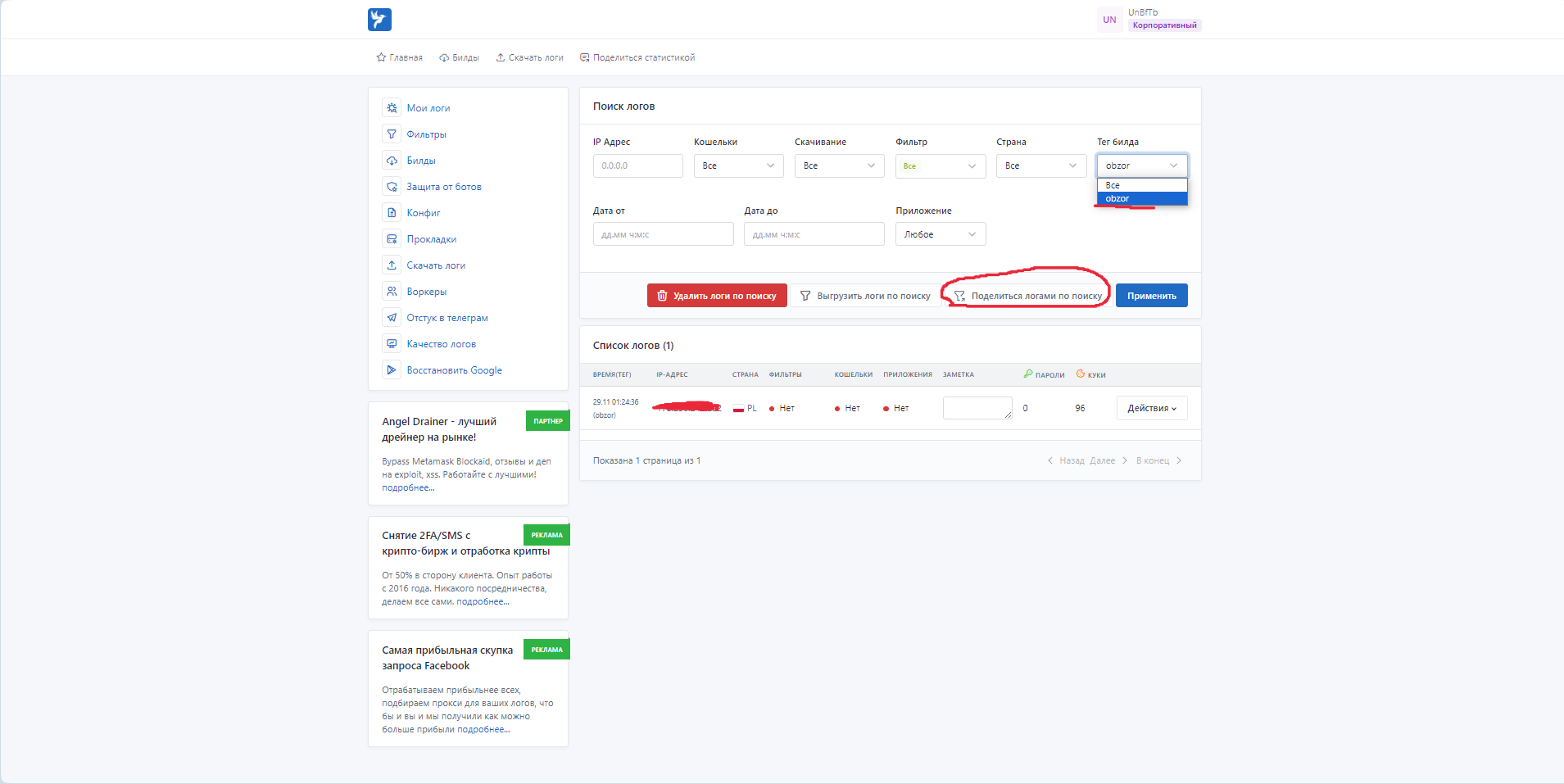Click the monitor icon beside Качество логов
Screen dimensions: 1564x784
click(x=392, y=344)
